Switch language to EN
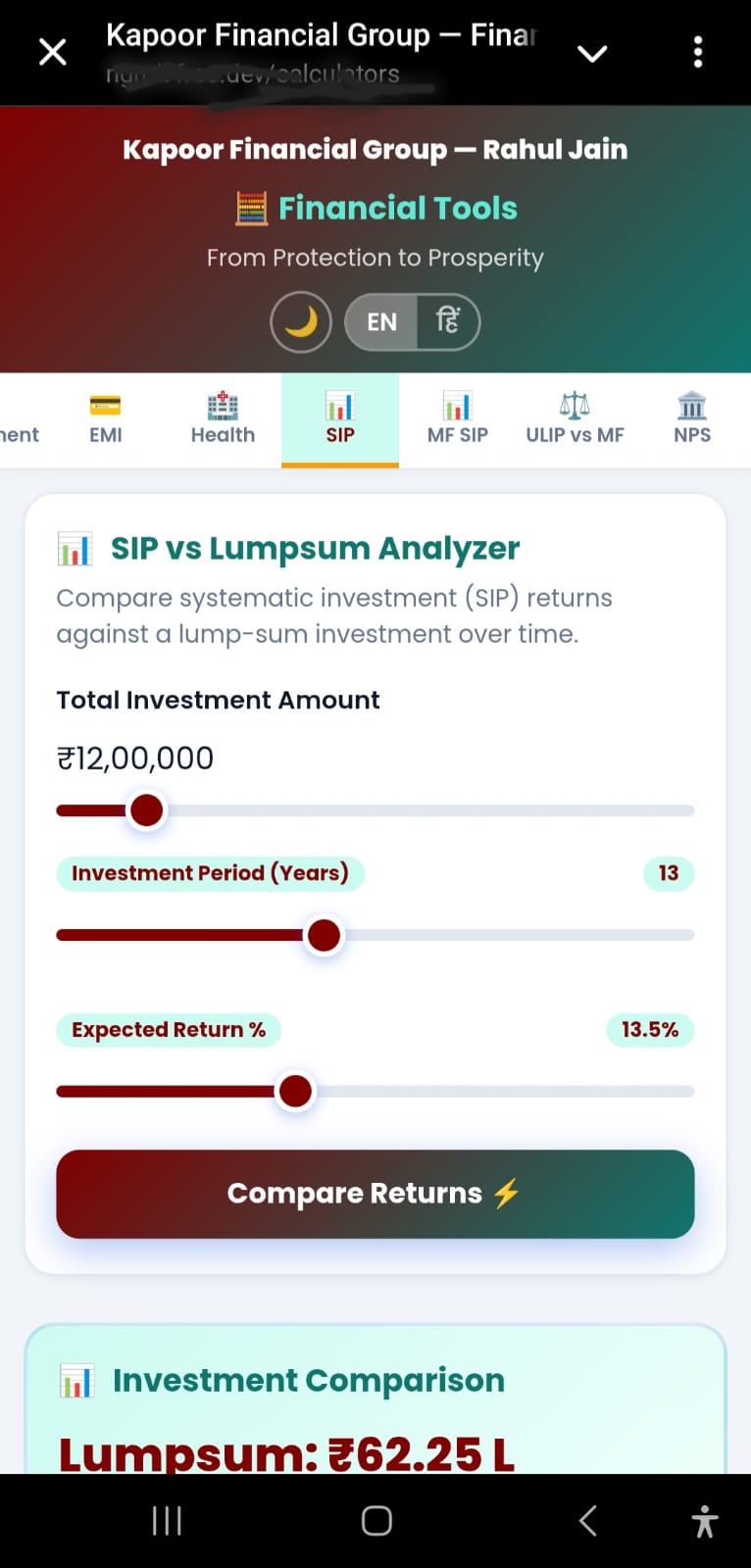751x1568 pixels. pyautogui.click(x=381, y=322)
